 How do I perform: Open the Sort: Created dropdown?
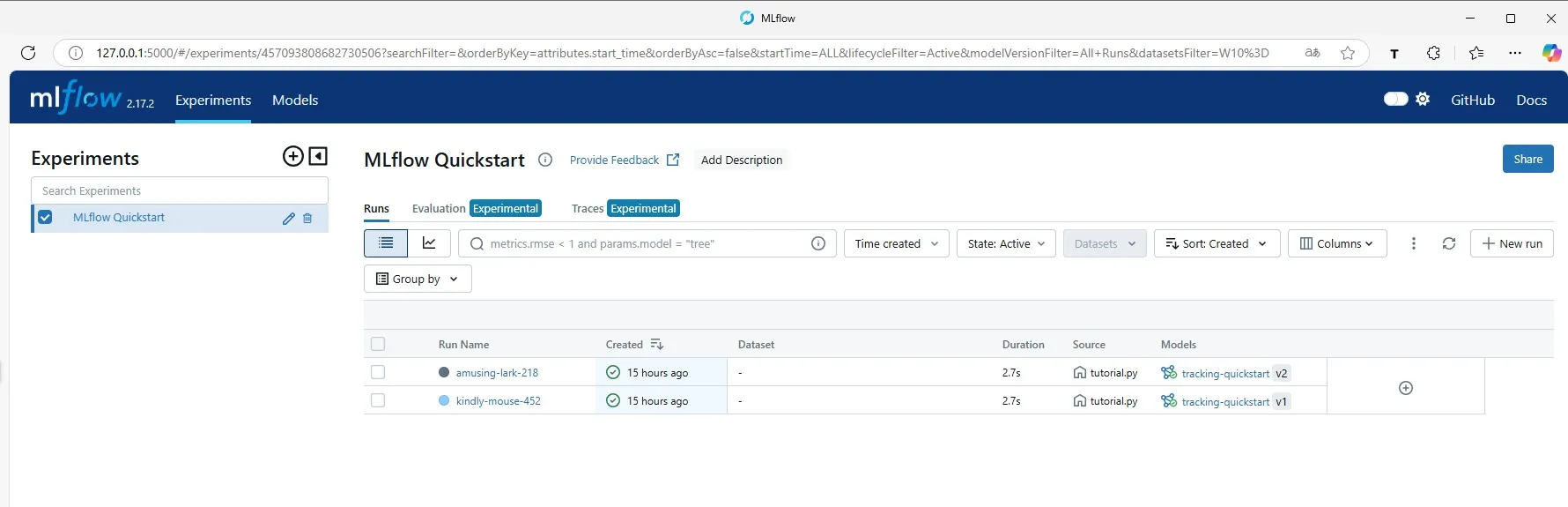point(1217,243)
